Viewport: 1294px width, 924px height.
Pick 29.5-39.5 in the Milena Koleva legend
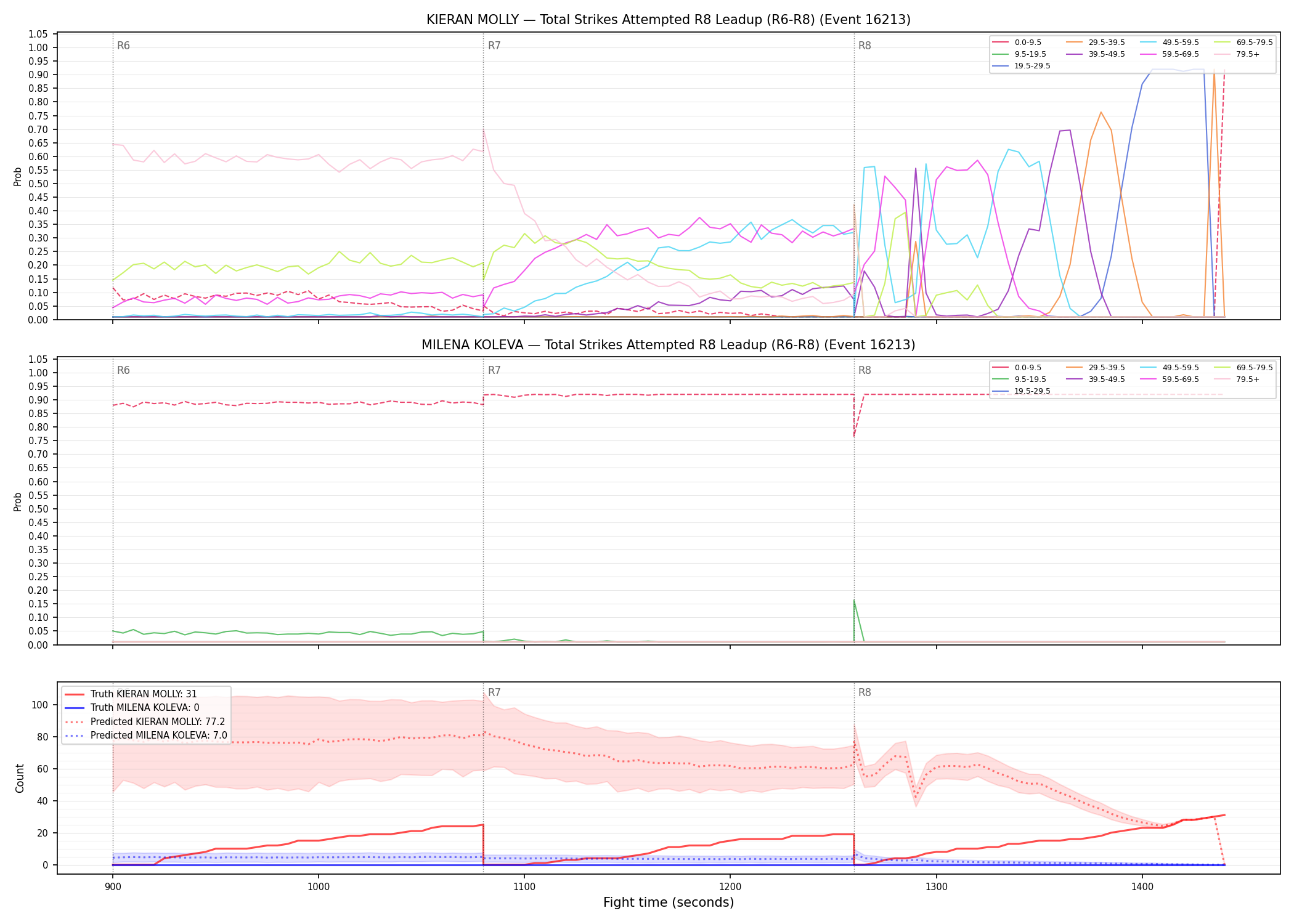point(1096,368)
